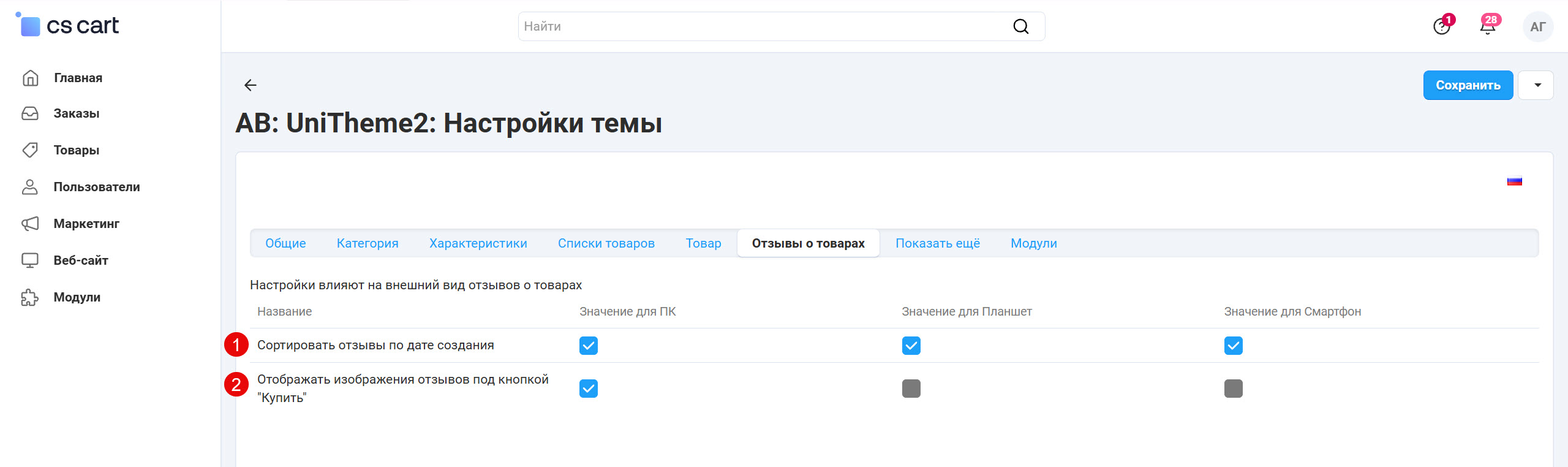Click the Add-ons puzzle icon
The image size is (1568, 467).
click(x=30, y=297)
